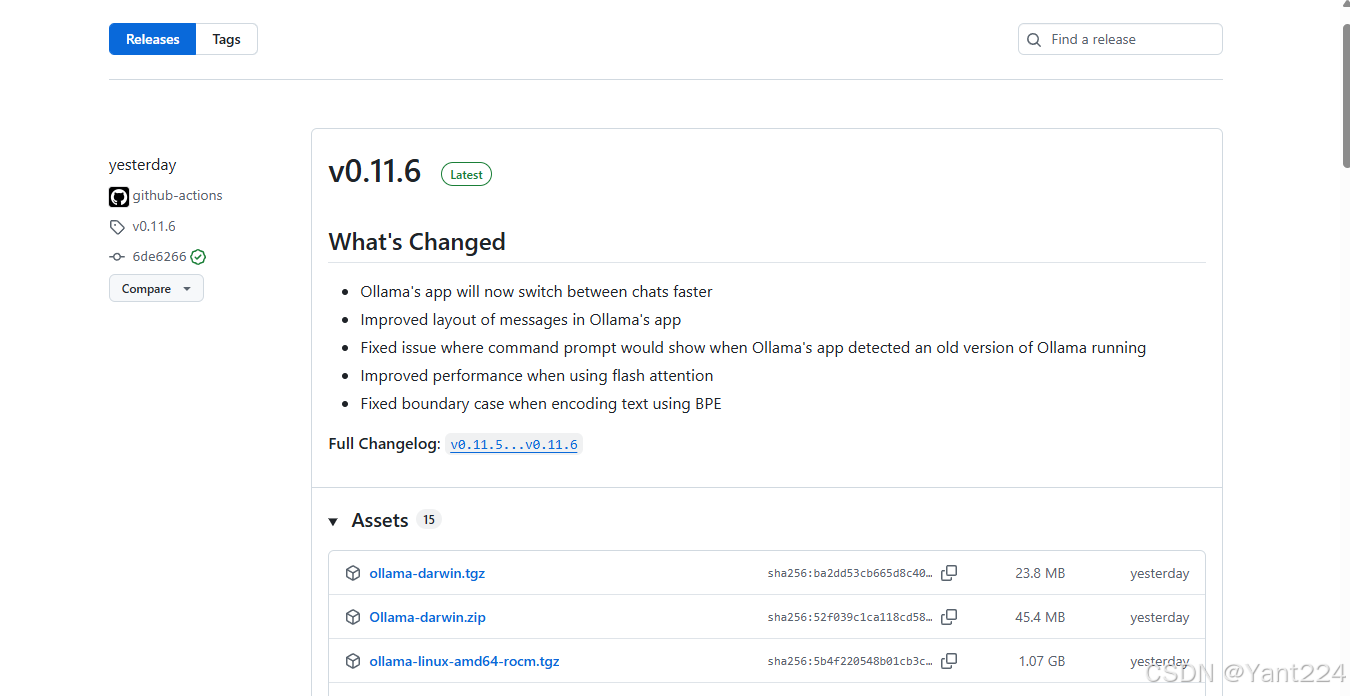Viewport: 1350px width, 696px height.
Task: Download ollama-darwin.tgz
Action: [427, 573]
